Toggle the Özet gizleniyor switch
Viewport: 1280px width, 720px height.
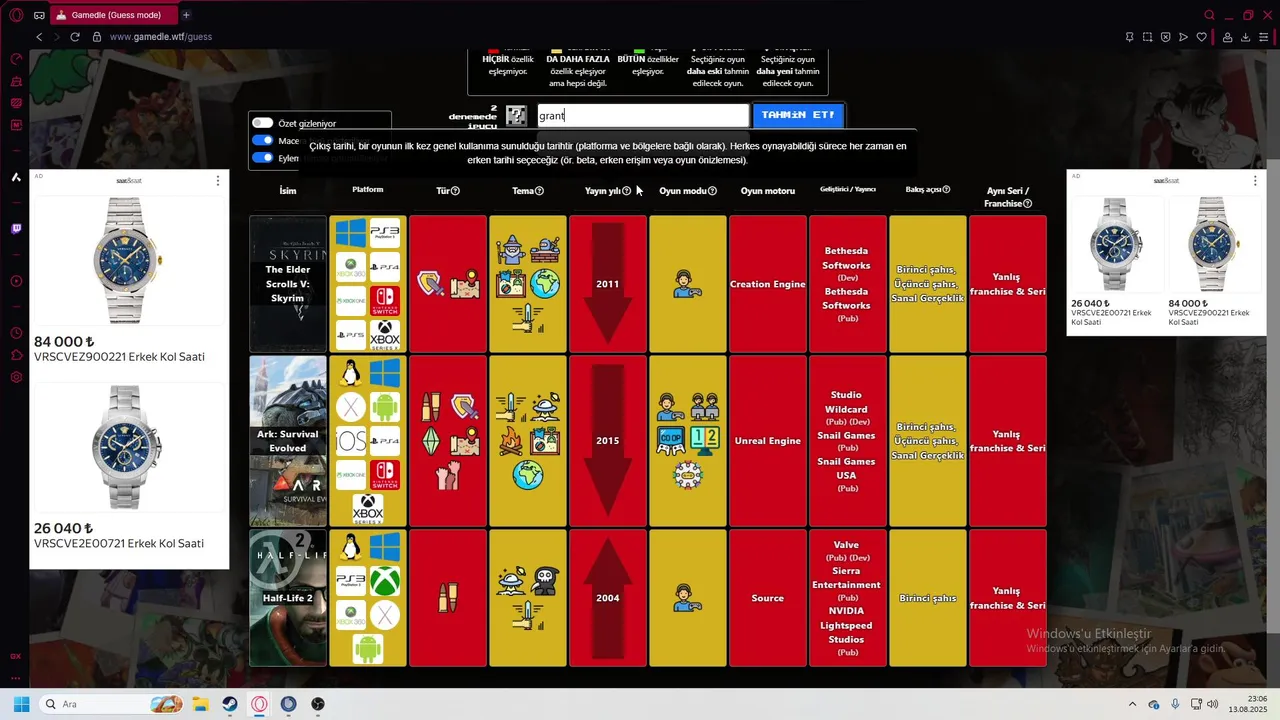click(262, 123)
